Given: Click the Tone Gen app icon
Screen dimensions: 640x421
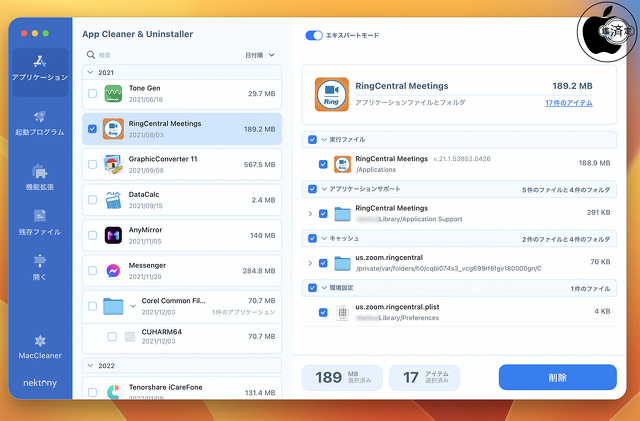Looking at the screenshot, I should 113,94.
